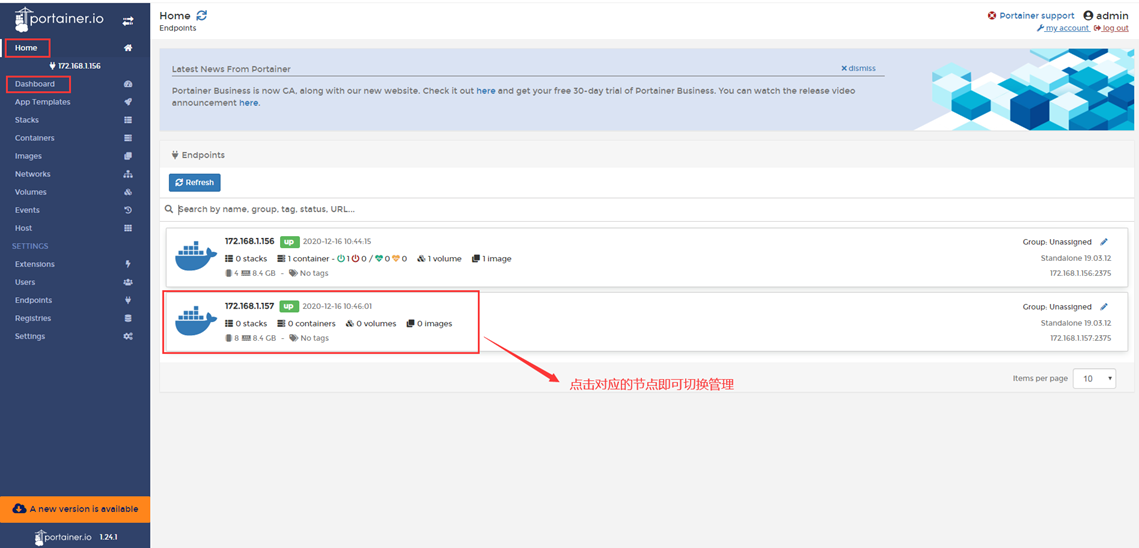Click 'A new version is available' banner
This screenshot has width=1139, height=548.
[x=75, y=509]
